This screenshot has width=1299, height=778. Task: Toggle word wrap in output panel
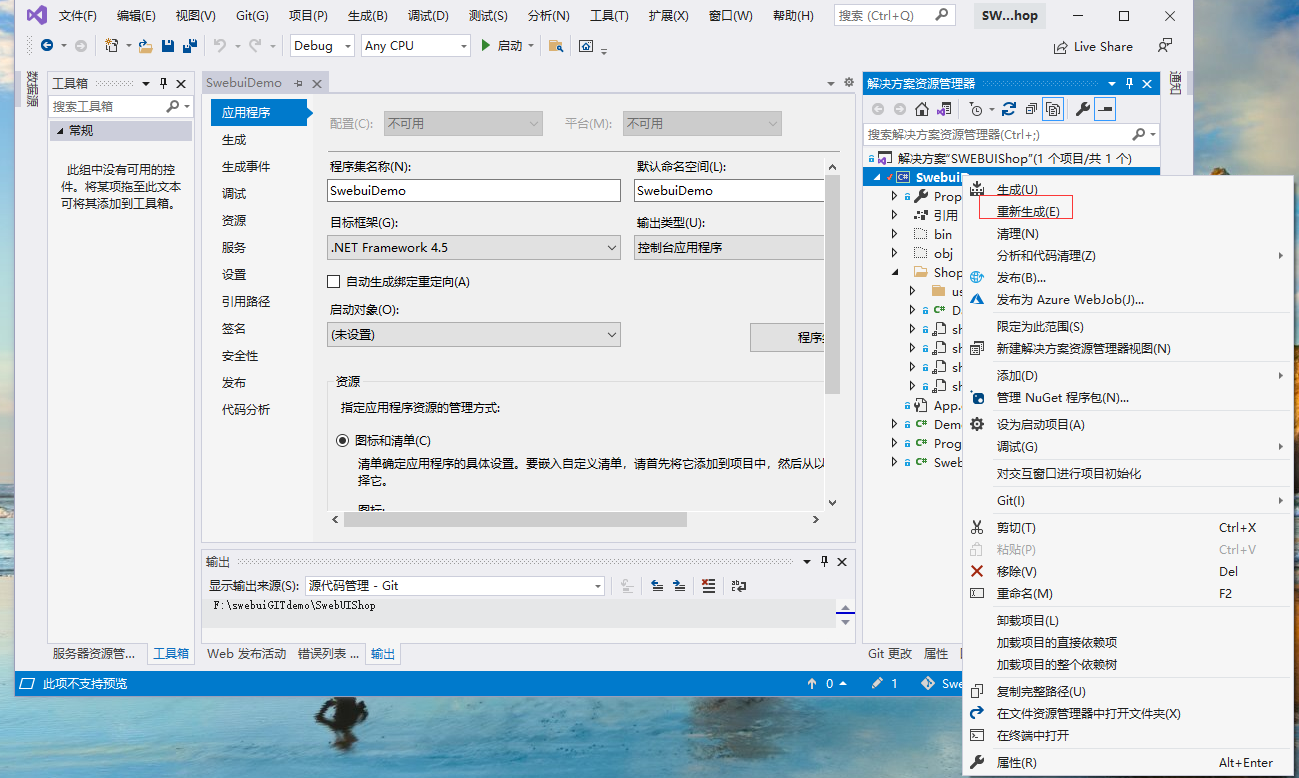click(x=739, y=586)
